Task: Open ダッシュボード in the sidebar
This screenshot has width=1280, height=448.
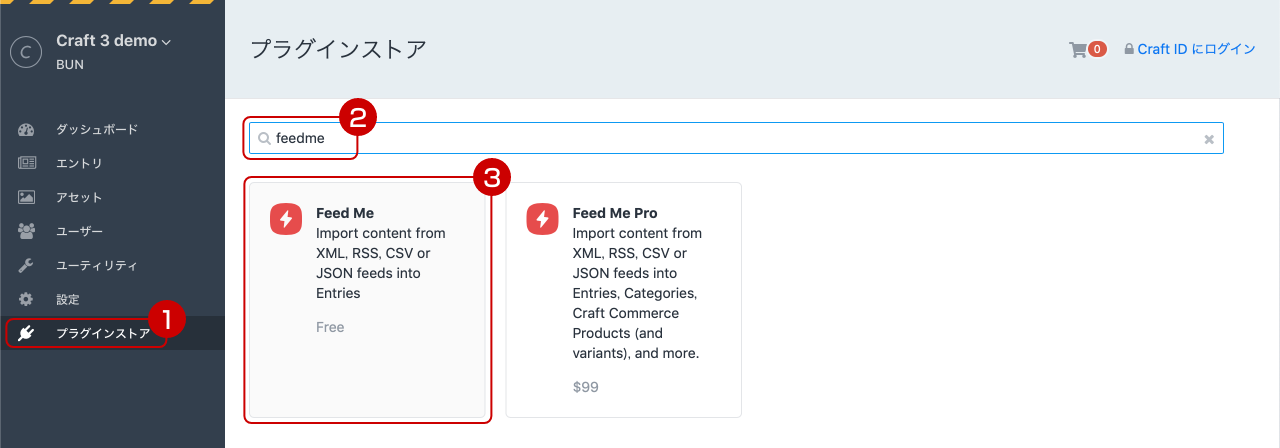Action: (x=97, y=130)
